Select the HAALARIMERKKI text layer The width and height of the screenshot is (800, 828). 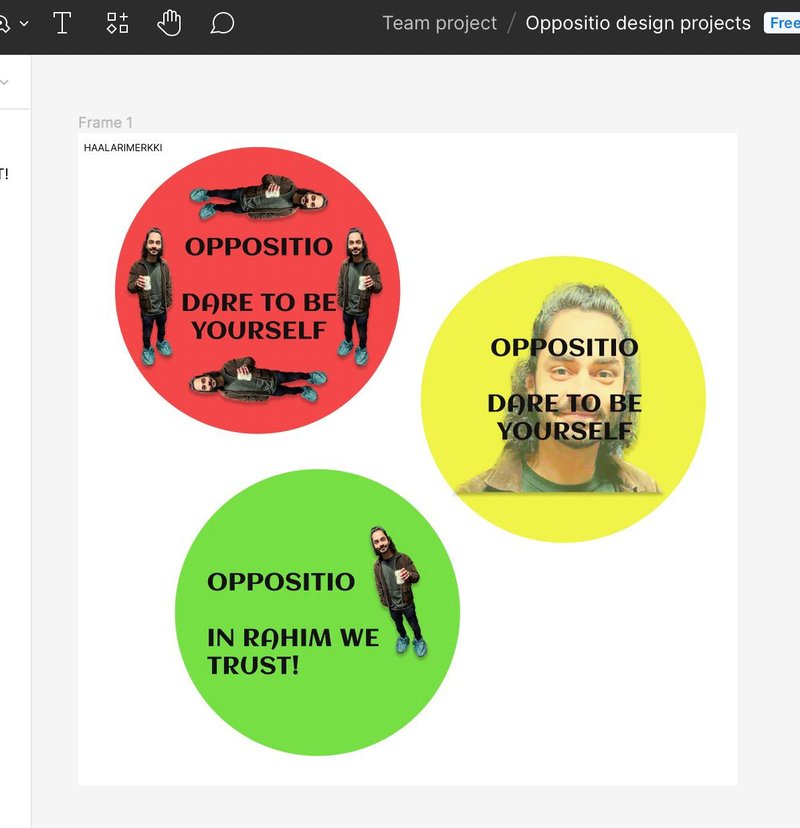(123, 148)
